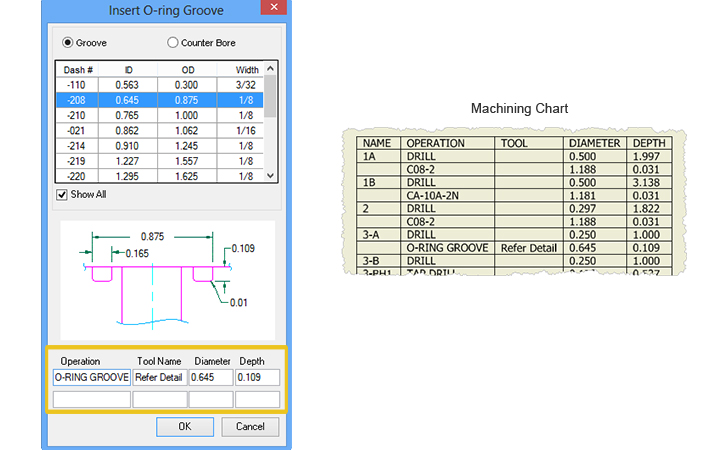Select the Counter Bore radio button

173,43
